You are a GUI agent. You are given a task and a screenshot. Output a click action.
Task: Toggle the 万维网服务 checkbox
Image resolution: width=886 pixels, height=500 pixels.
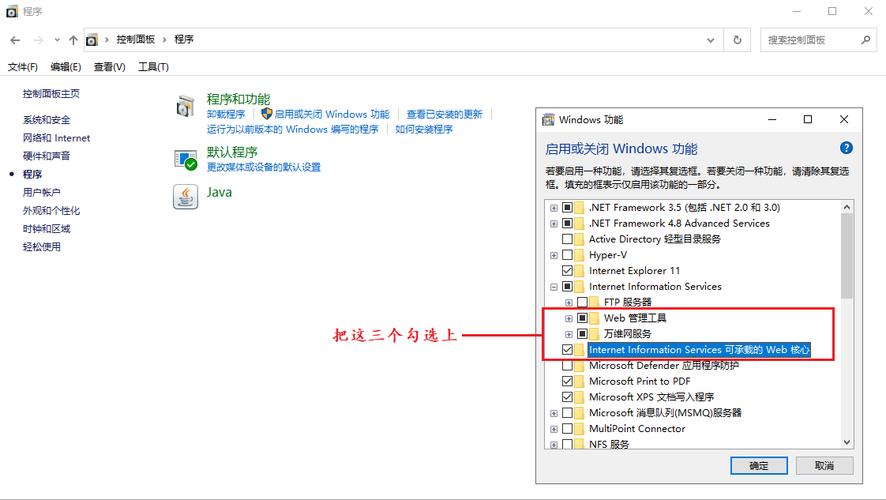click(x=582, y=334)
